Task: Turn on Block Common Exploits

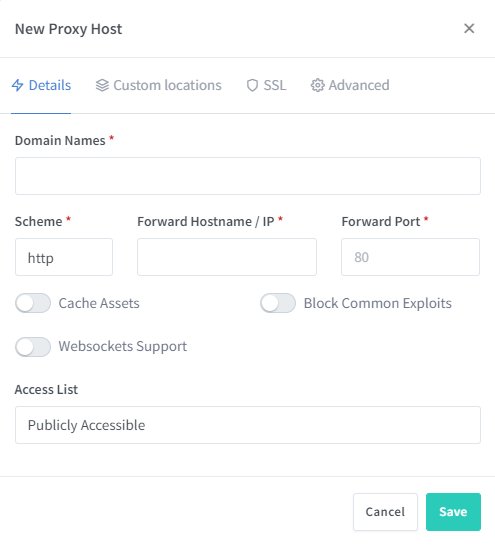Action: coord(278,303)
